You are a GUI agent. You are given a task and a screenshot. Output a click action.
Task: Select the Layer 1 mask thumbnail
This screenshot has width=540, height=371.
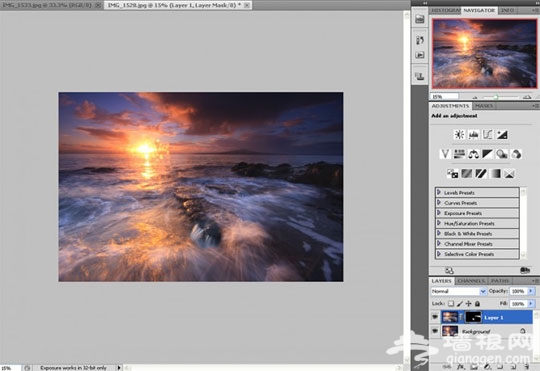473,317
